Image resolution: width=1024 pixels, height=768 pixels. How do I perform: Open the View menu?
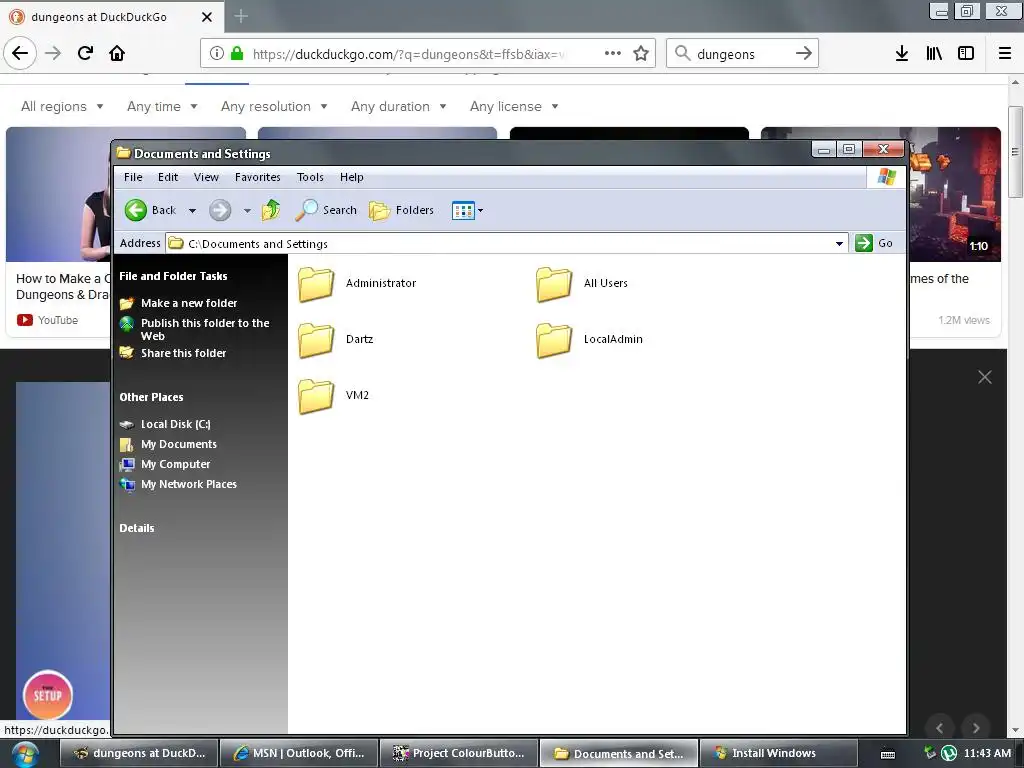206,177
